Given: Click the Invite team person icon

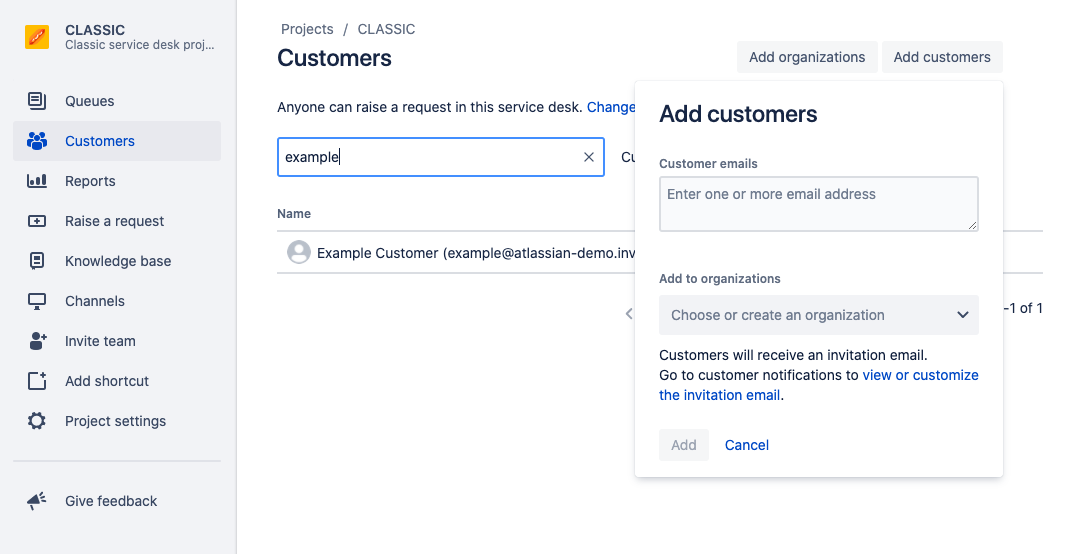Looking at the screenshot, I should 37,341.
